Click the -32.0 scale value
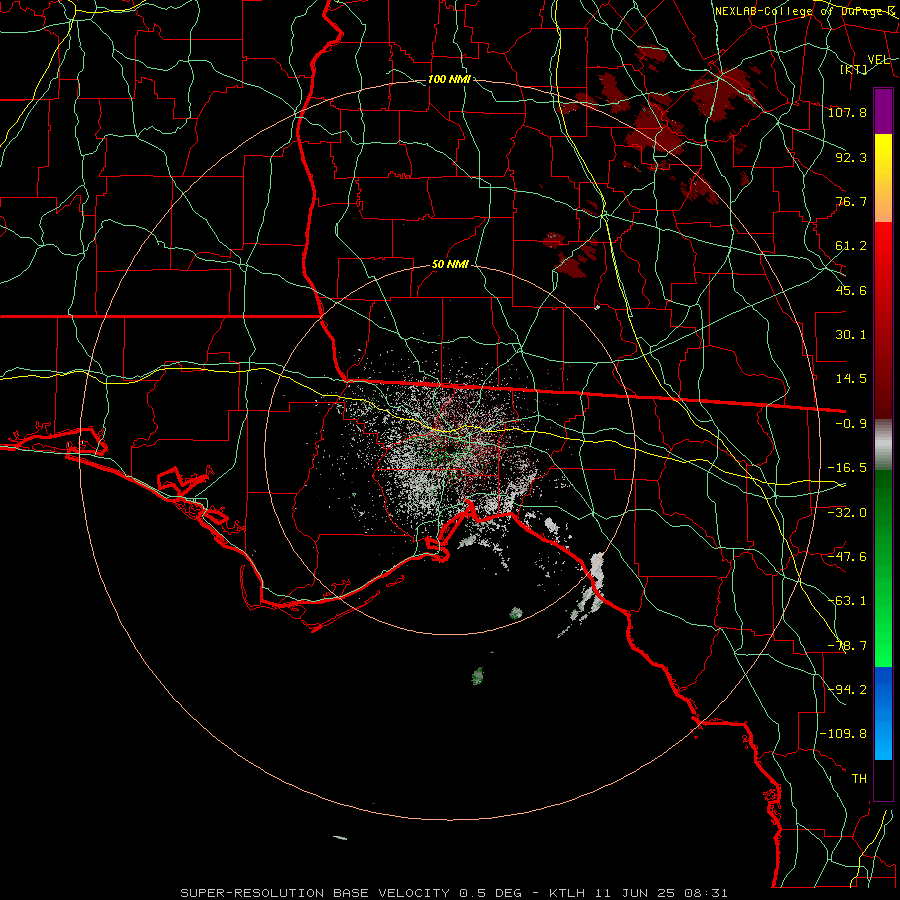 847,512
